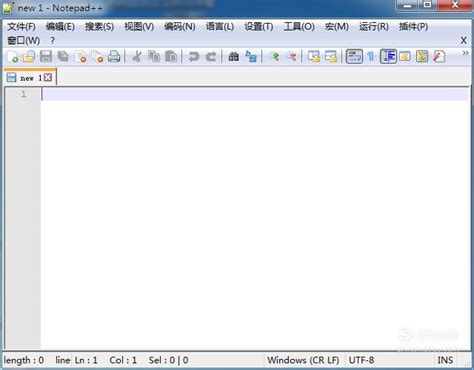Image resolution: width=474 pixels, height=370 pixels.
Task: Click the Save All toolbar icon
Action: coord(63,57)
